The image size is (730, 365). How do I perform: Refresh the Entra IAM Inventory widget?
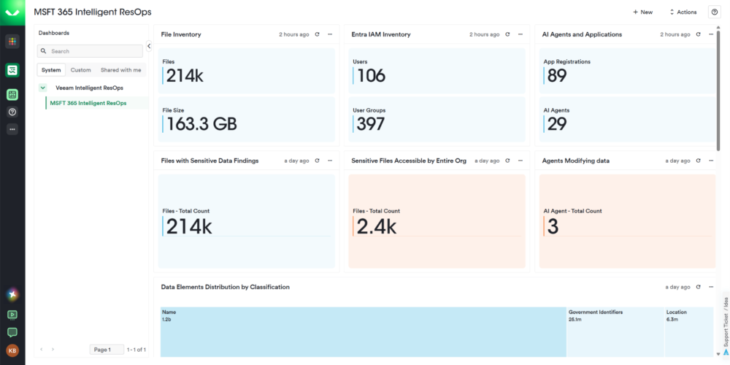(507, 34)
